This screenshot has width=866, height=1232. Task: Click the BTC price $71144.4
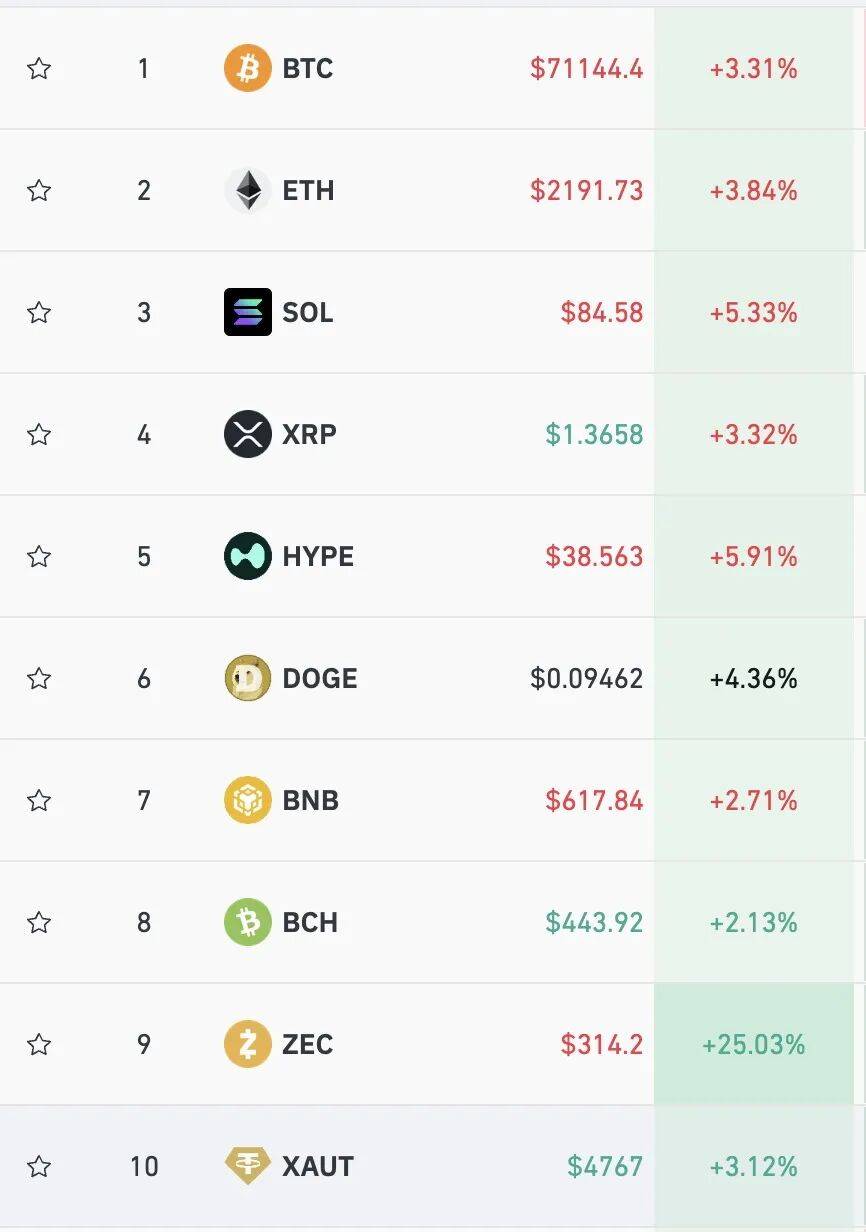[x=586, y=69]
